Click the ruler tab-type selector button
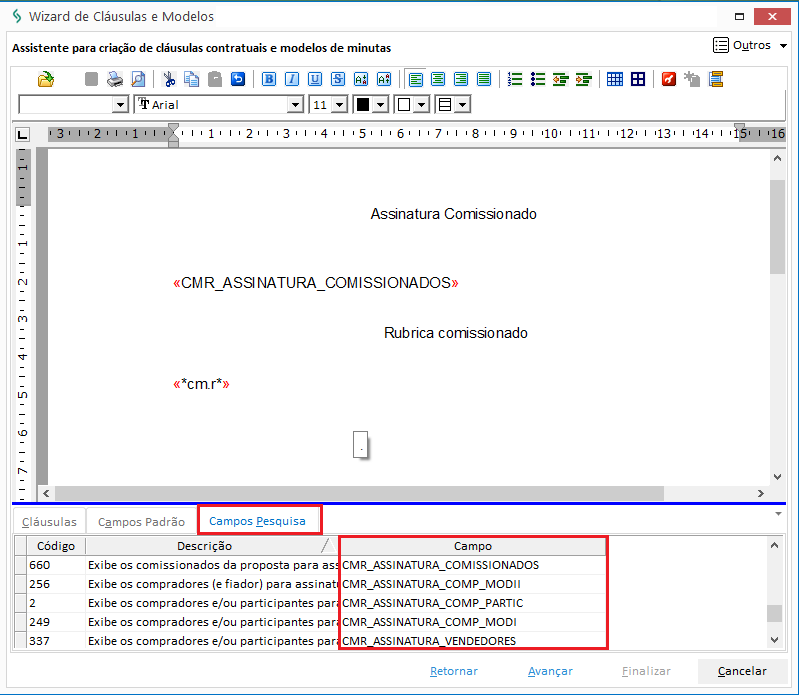The height and width of the screenshot is (695, 799). (x=22, y=135)
